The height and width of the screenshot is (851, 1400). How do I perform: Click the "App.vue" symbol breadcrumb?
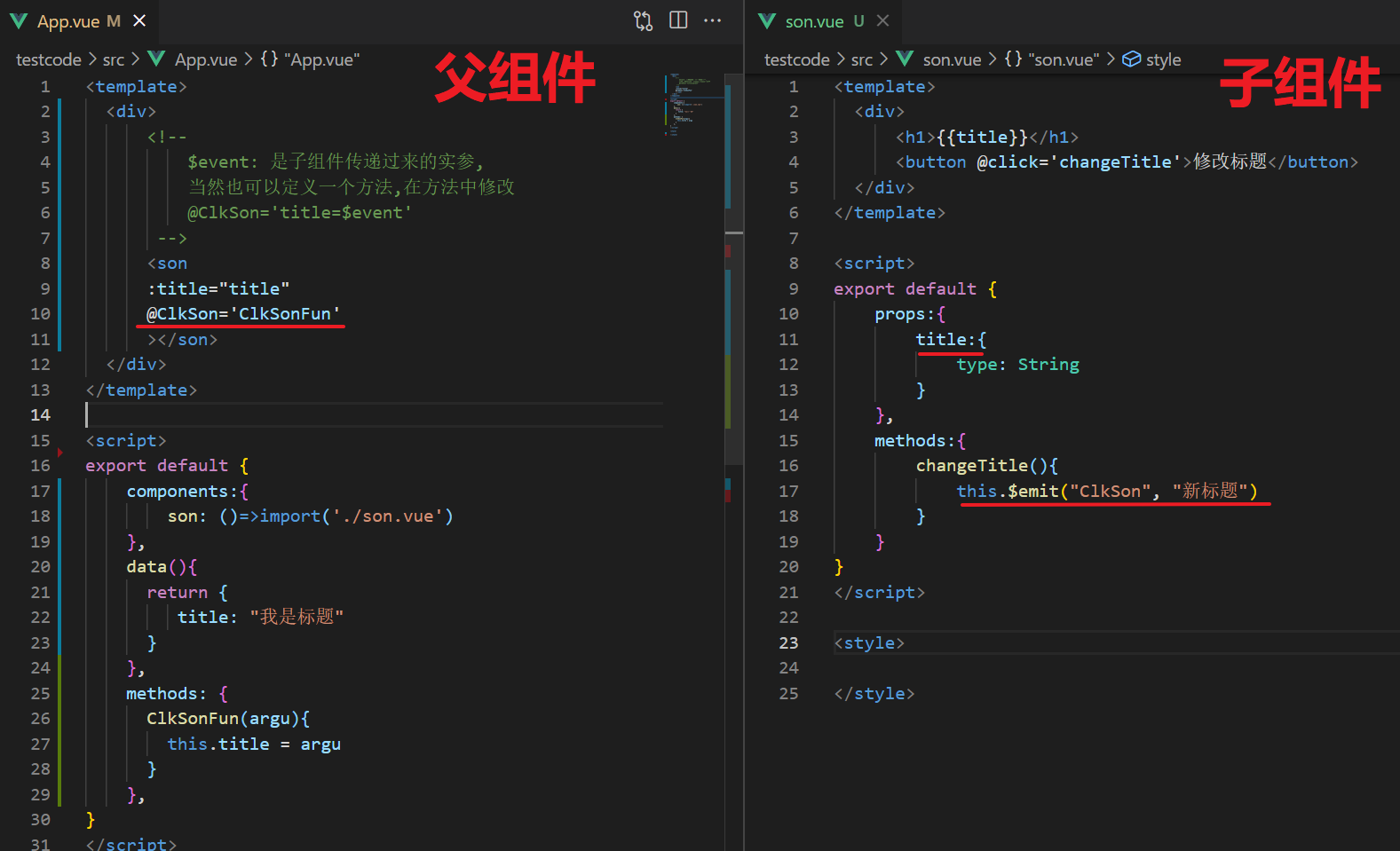pos(321,59)
